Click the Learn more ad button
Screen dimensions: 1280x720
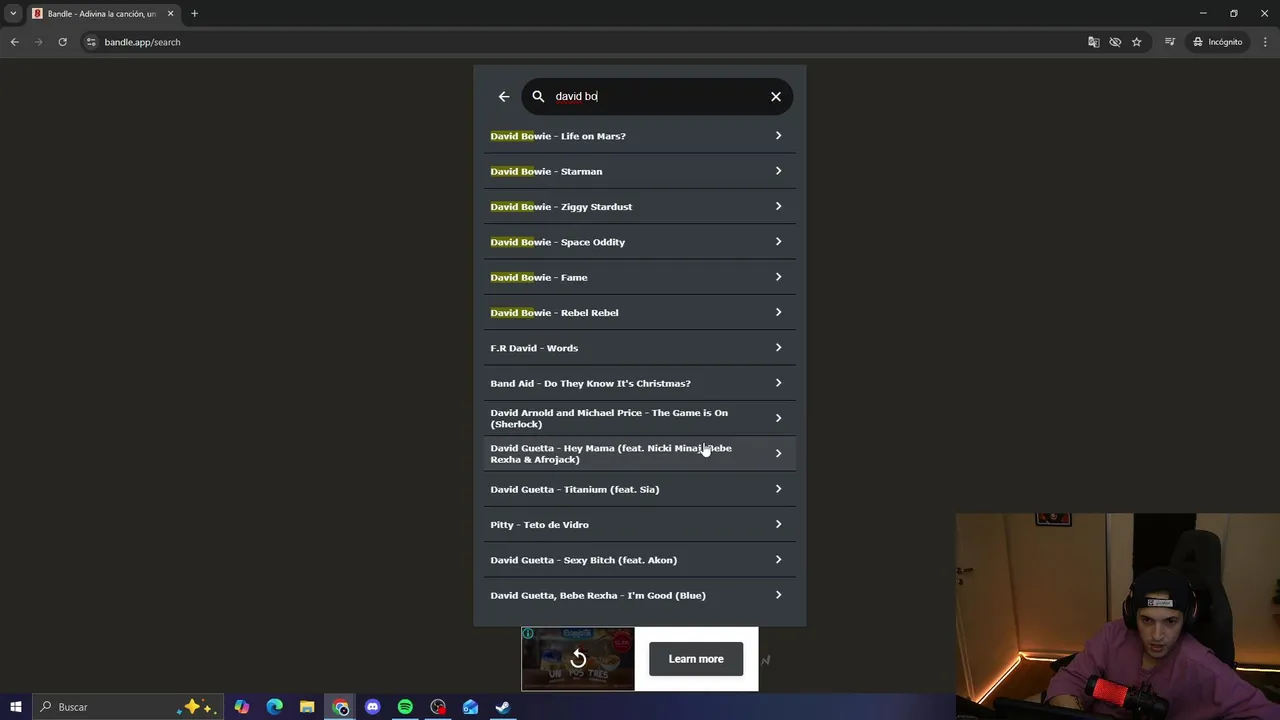696,659
